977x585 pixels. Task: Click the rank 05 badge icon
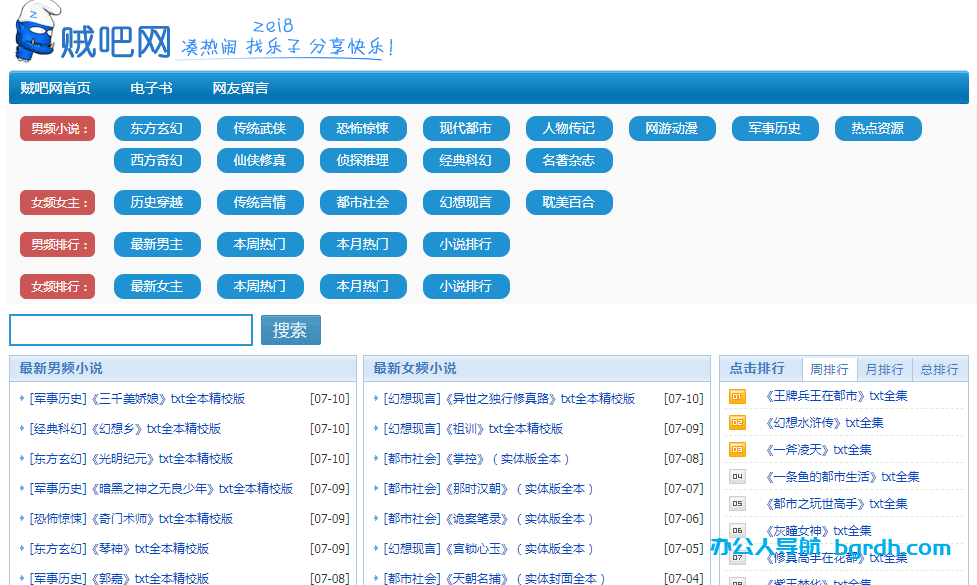click(x=737, y=504)
